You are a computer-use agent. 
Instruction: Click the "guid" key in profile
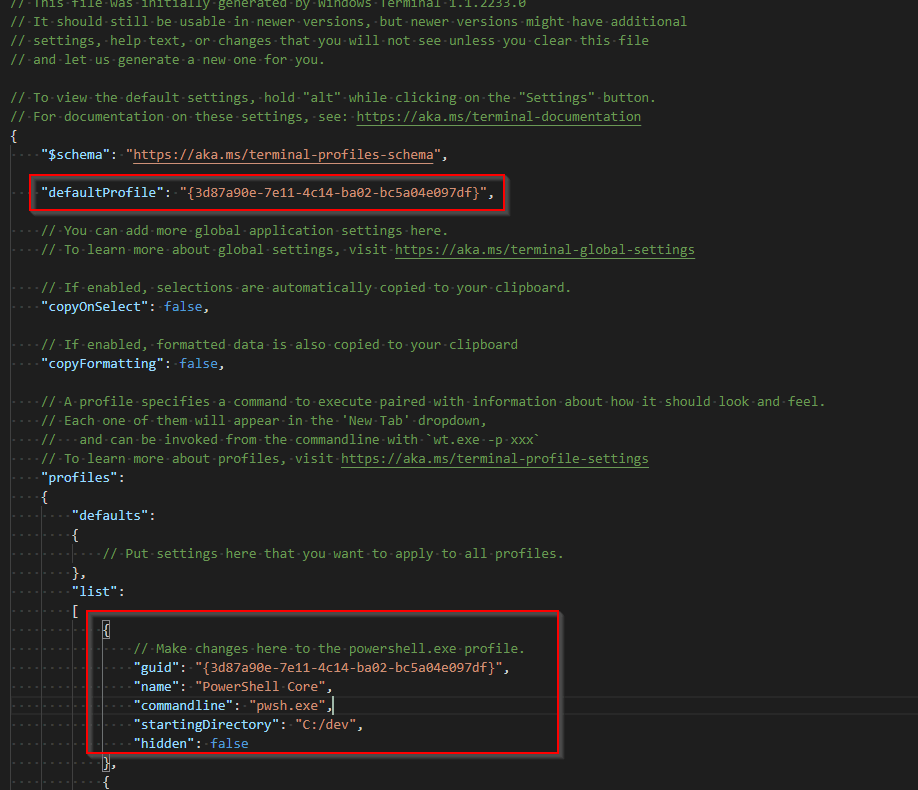pyautogui.click(x=156, y=668)
